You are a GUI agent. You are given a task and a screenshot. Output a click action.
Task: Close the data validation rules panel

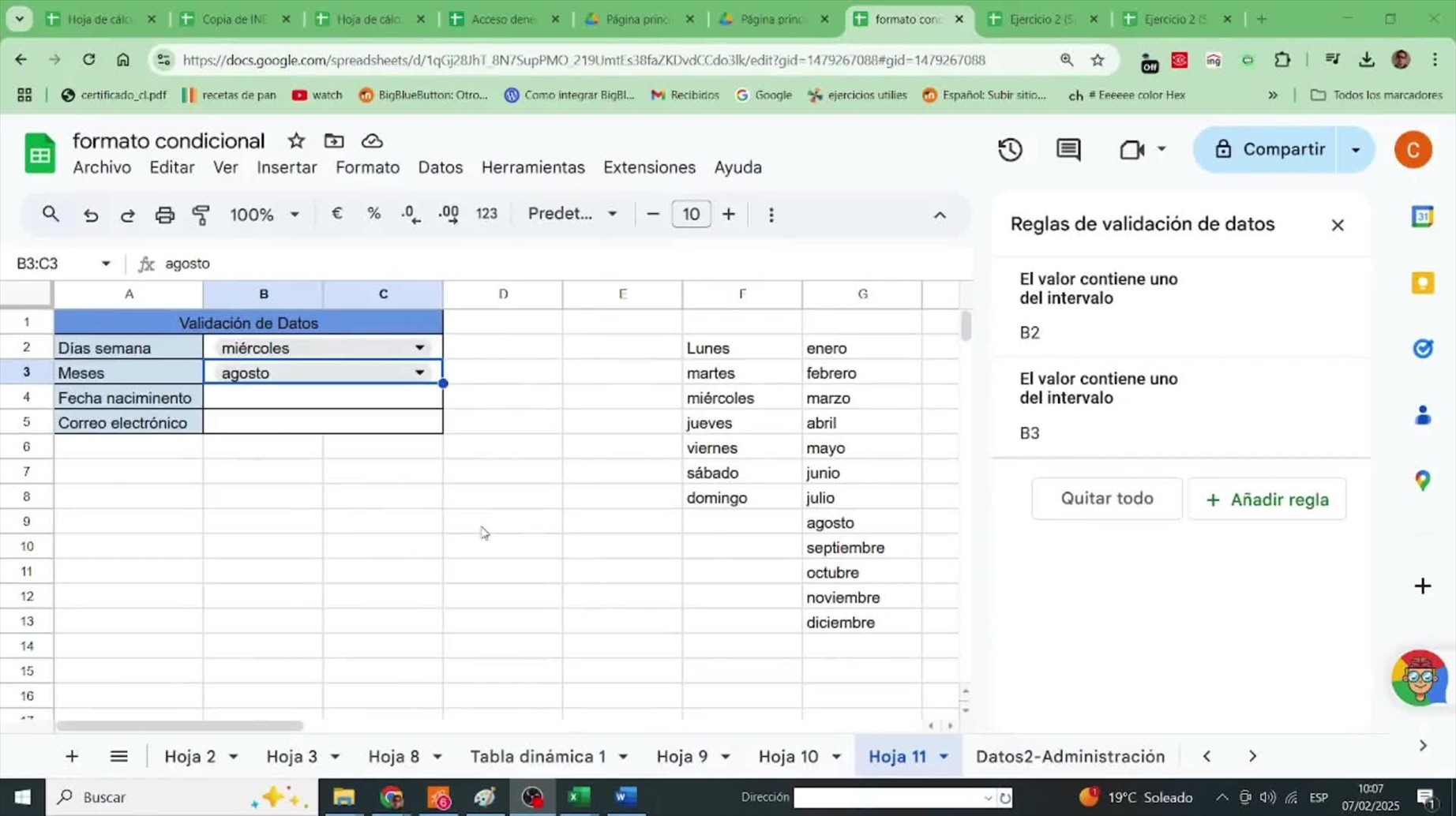(1337, 225)
